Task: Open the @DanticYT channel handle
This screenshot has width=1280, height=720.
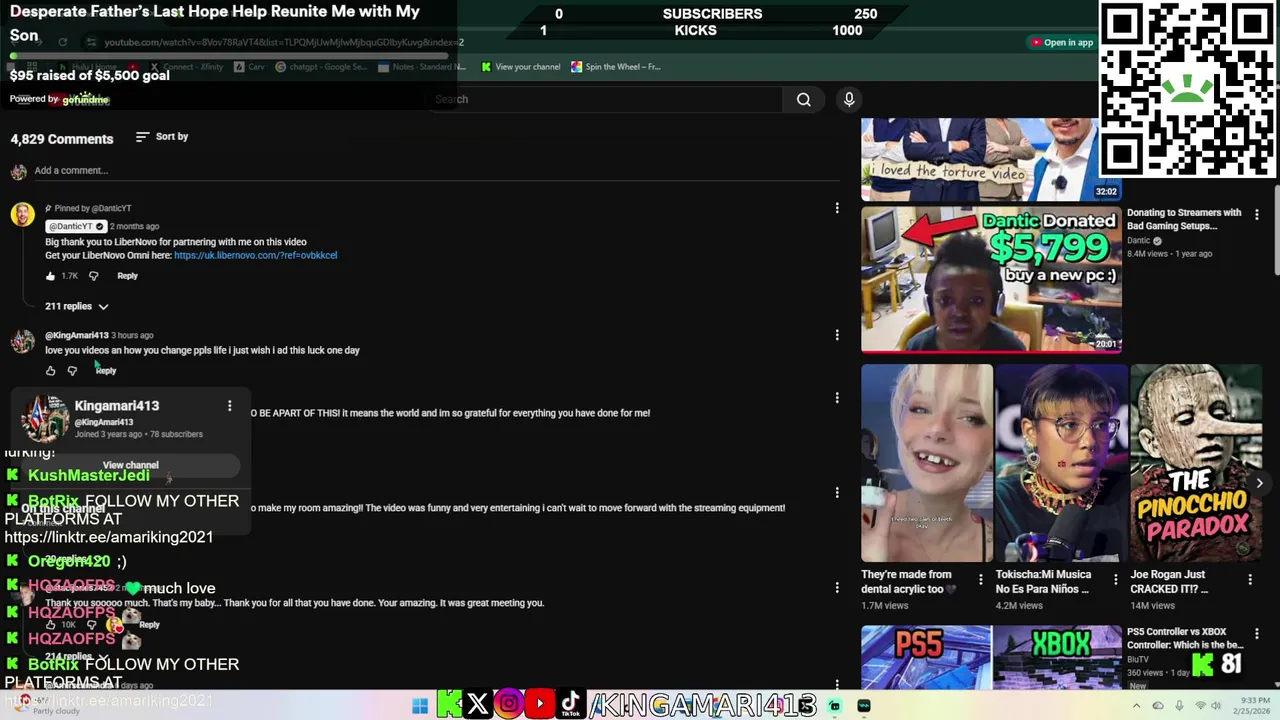Action: pyautogui.click(x=75, y=226)
